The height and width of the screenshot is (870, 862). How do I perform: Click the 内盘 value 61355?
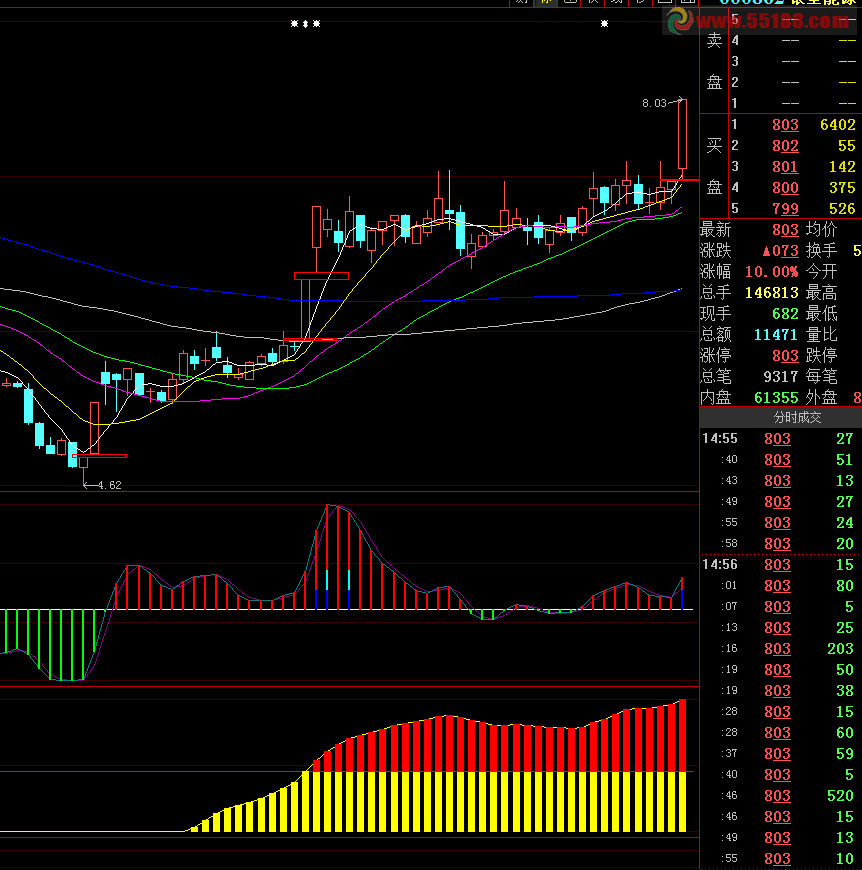(775, 398)
